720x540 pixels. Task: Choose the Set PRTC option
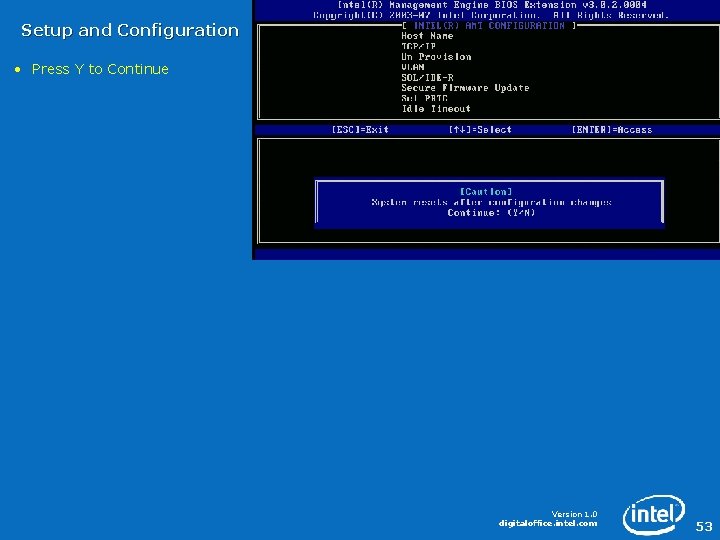(424, 98)
